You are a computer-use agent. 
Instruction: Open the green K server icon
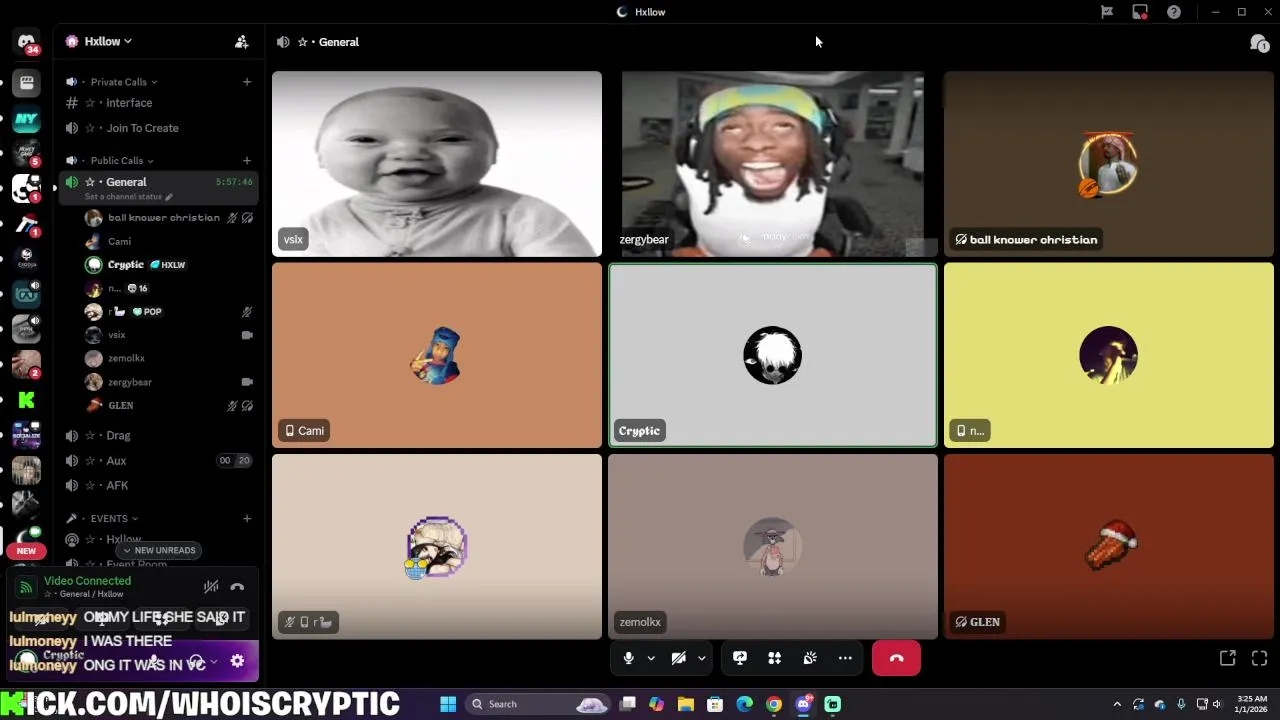pyautogui.click(x=26, y=400)
